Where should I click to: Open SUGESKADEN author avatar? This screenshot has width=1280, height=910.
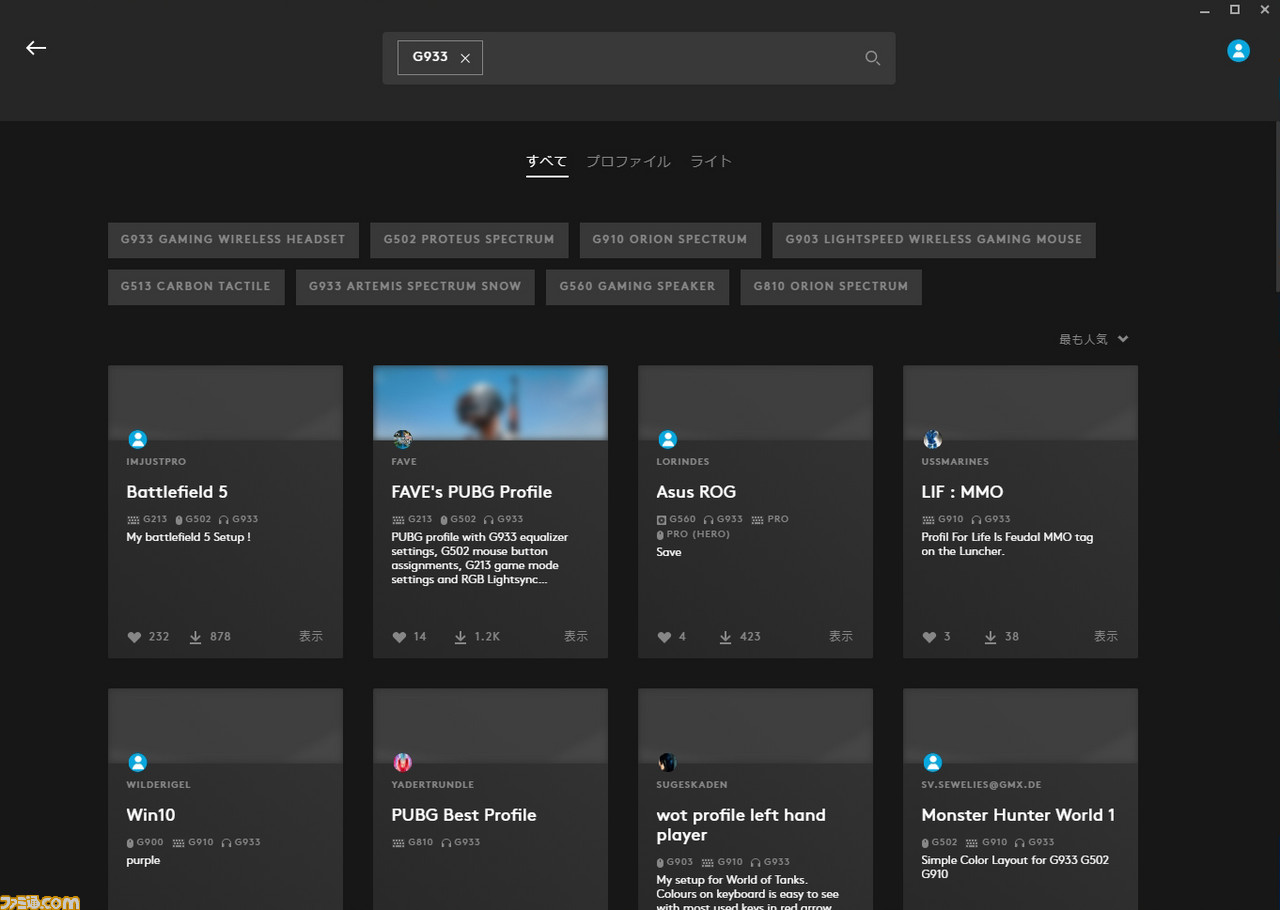pyautogui.click(x=668, y=762)
